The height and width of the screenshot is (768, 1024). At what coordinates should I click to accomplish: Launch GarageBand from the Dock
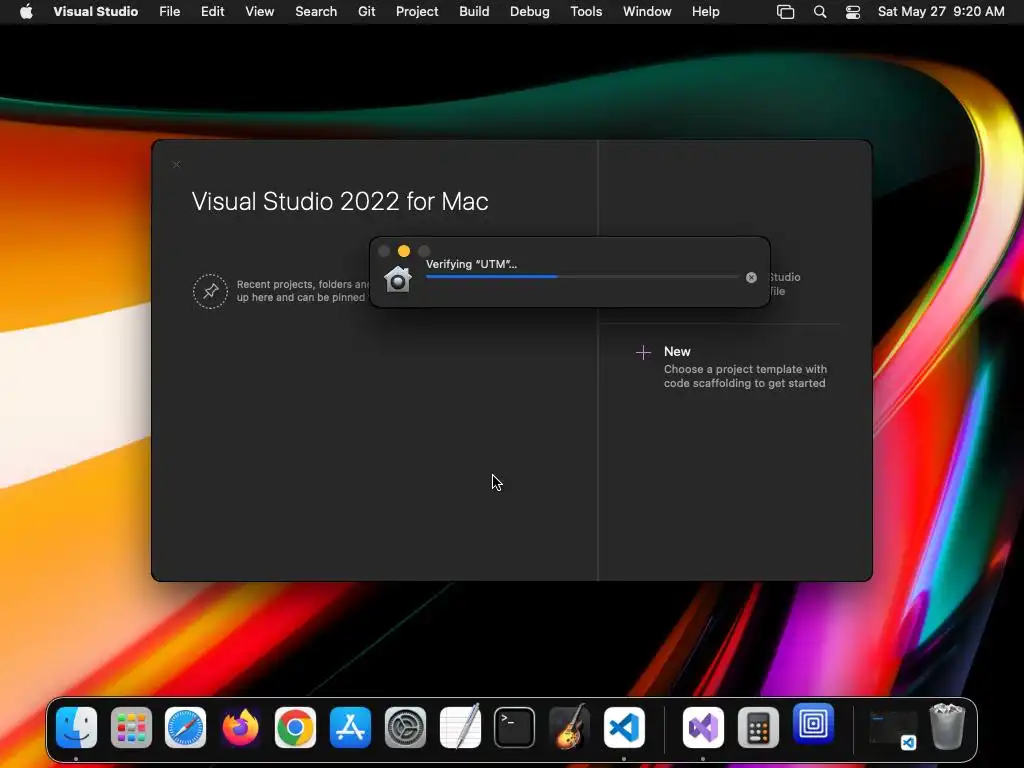tap(569, 727)
